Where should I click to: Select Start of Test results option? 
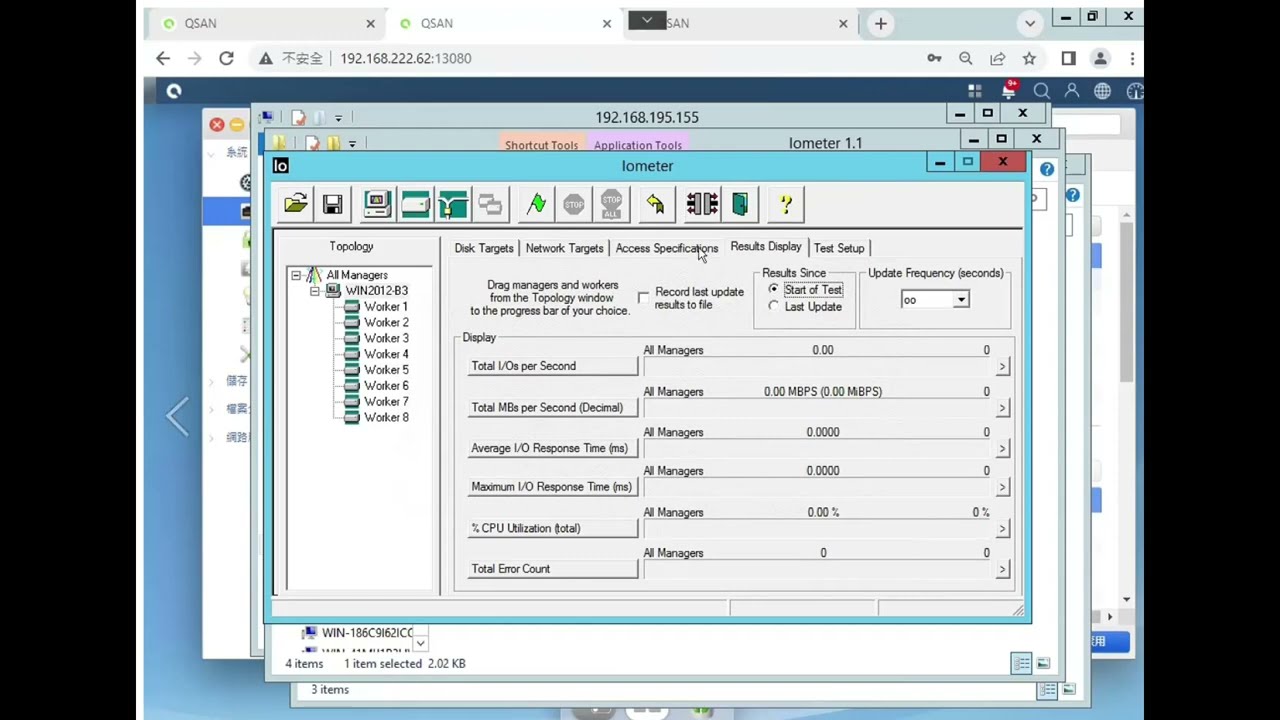(773, 289)
